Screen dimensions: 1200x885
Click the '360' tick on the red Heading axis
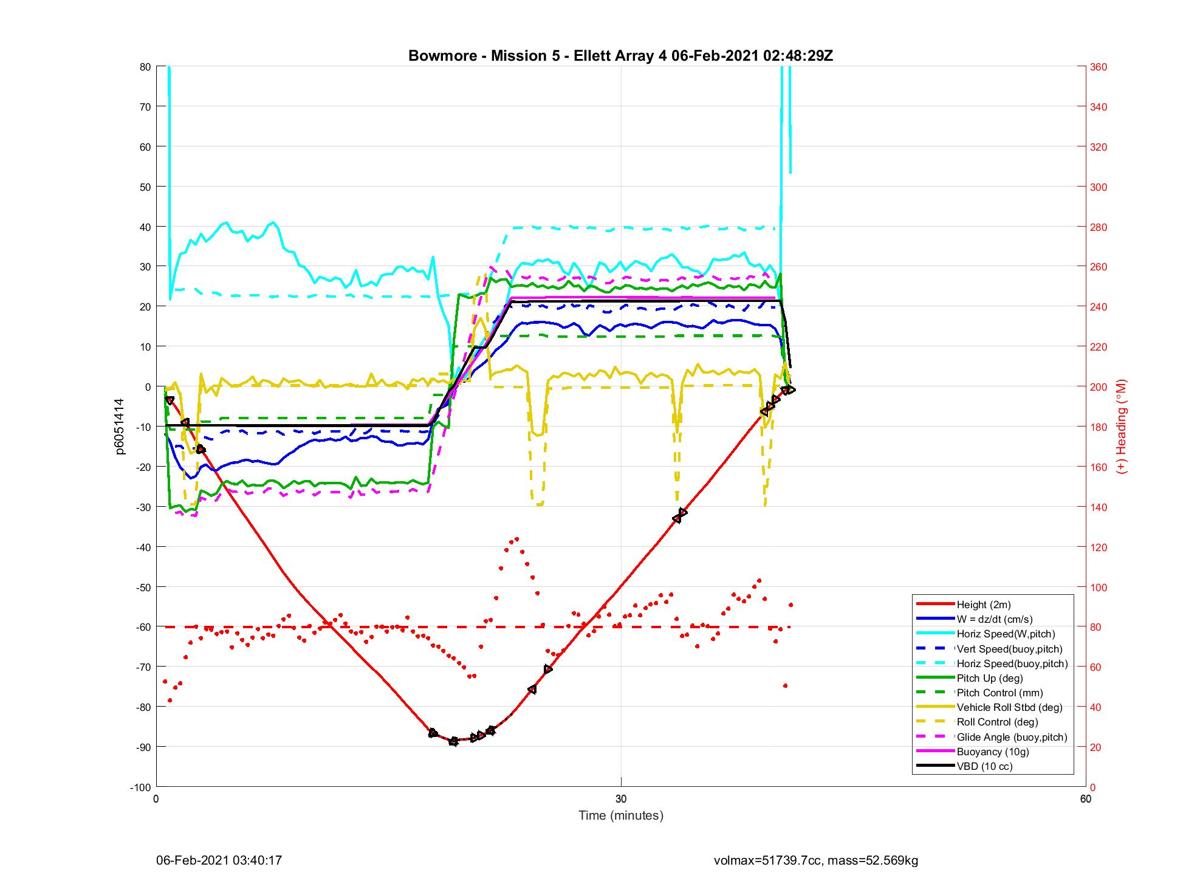1099,67
